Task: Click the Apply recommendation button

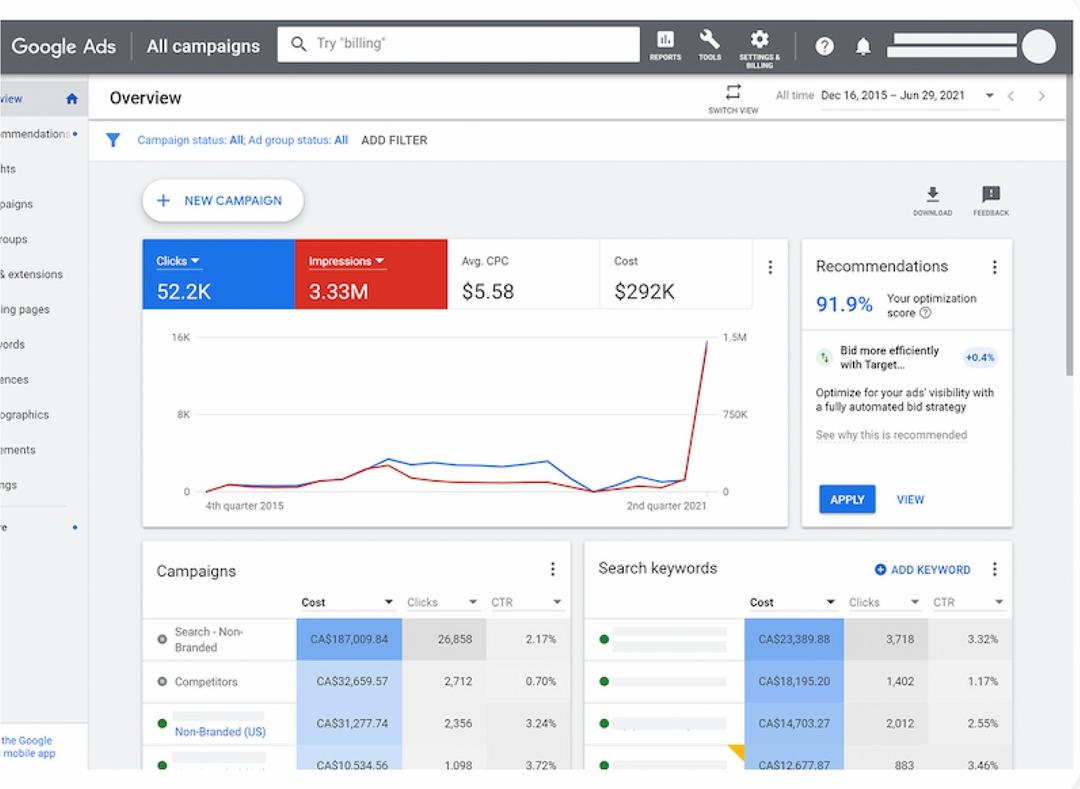Action: click(x=847, y=499)
